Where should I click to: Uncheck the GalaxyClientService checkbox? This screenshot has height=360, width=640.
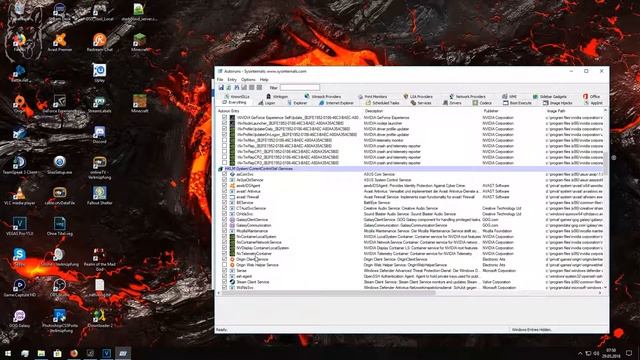[x=224, y=220]
